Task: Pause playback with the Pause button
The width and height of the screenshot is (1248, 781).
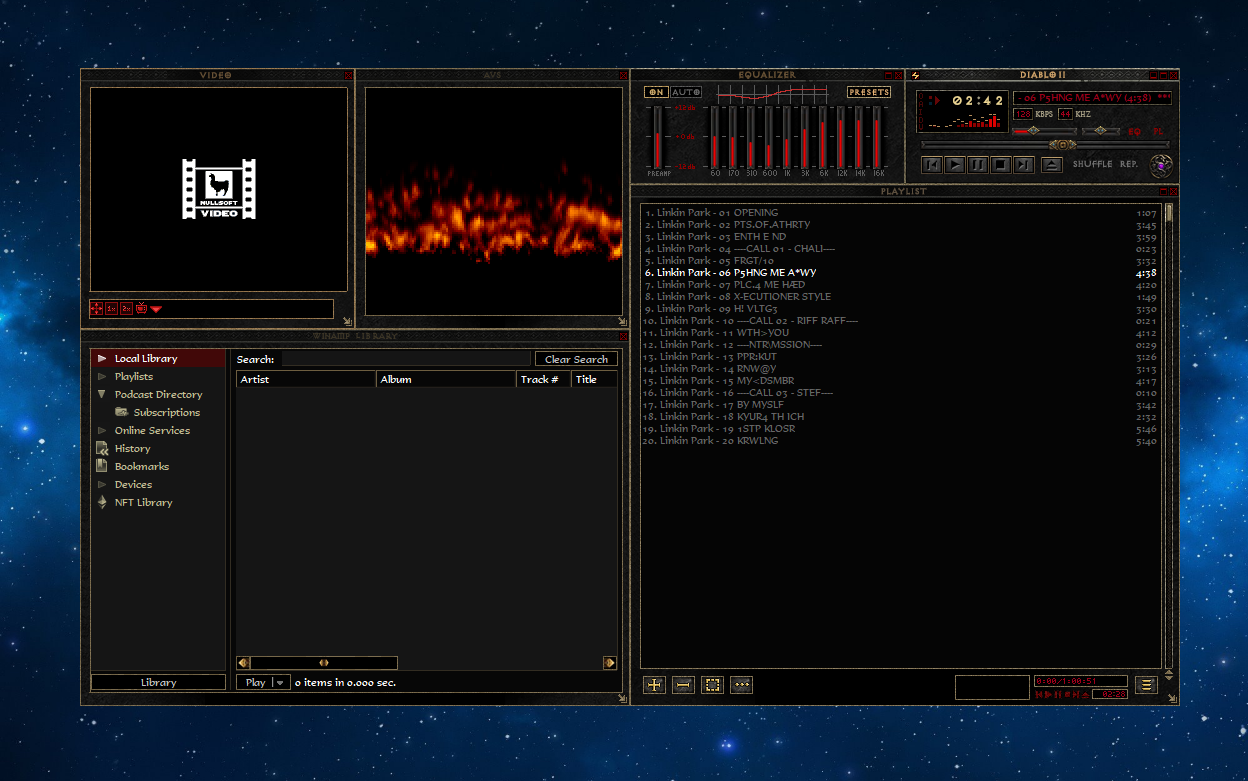Action: click(x=978, y=165)
